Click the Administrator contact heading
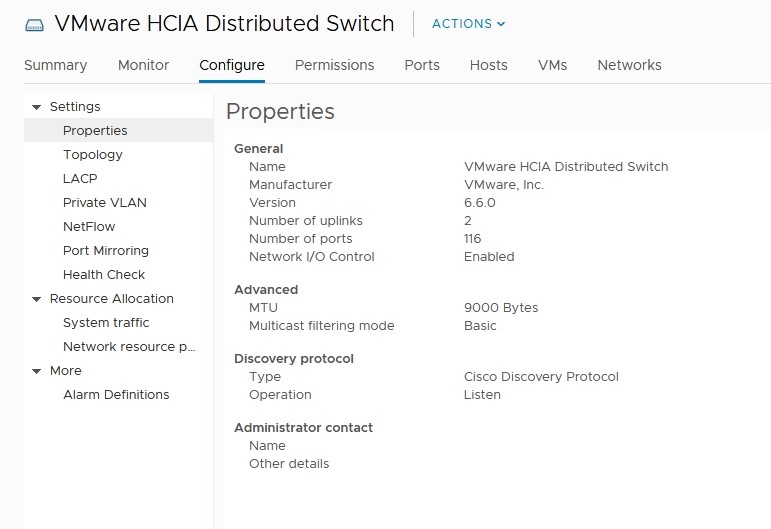This screenshot has height=529, width=771. point(303,428)
